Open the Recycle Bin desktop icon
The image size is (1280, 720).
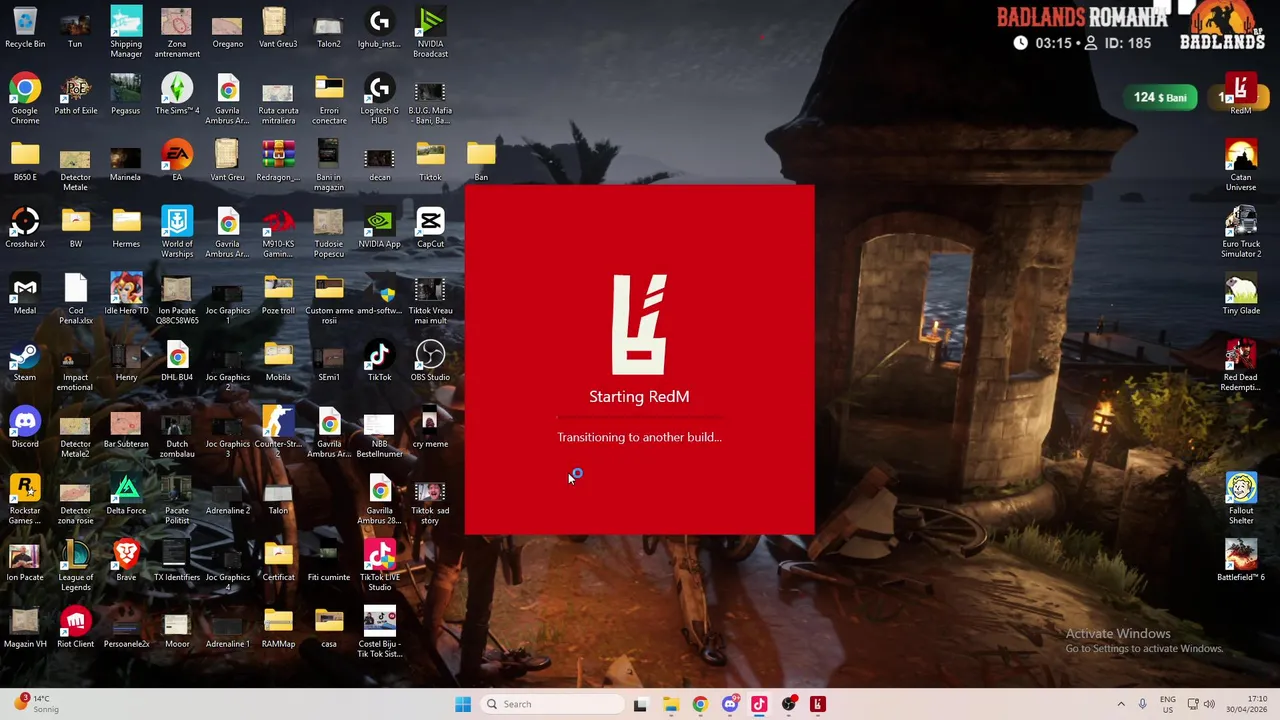25,27
